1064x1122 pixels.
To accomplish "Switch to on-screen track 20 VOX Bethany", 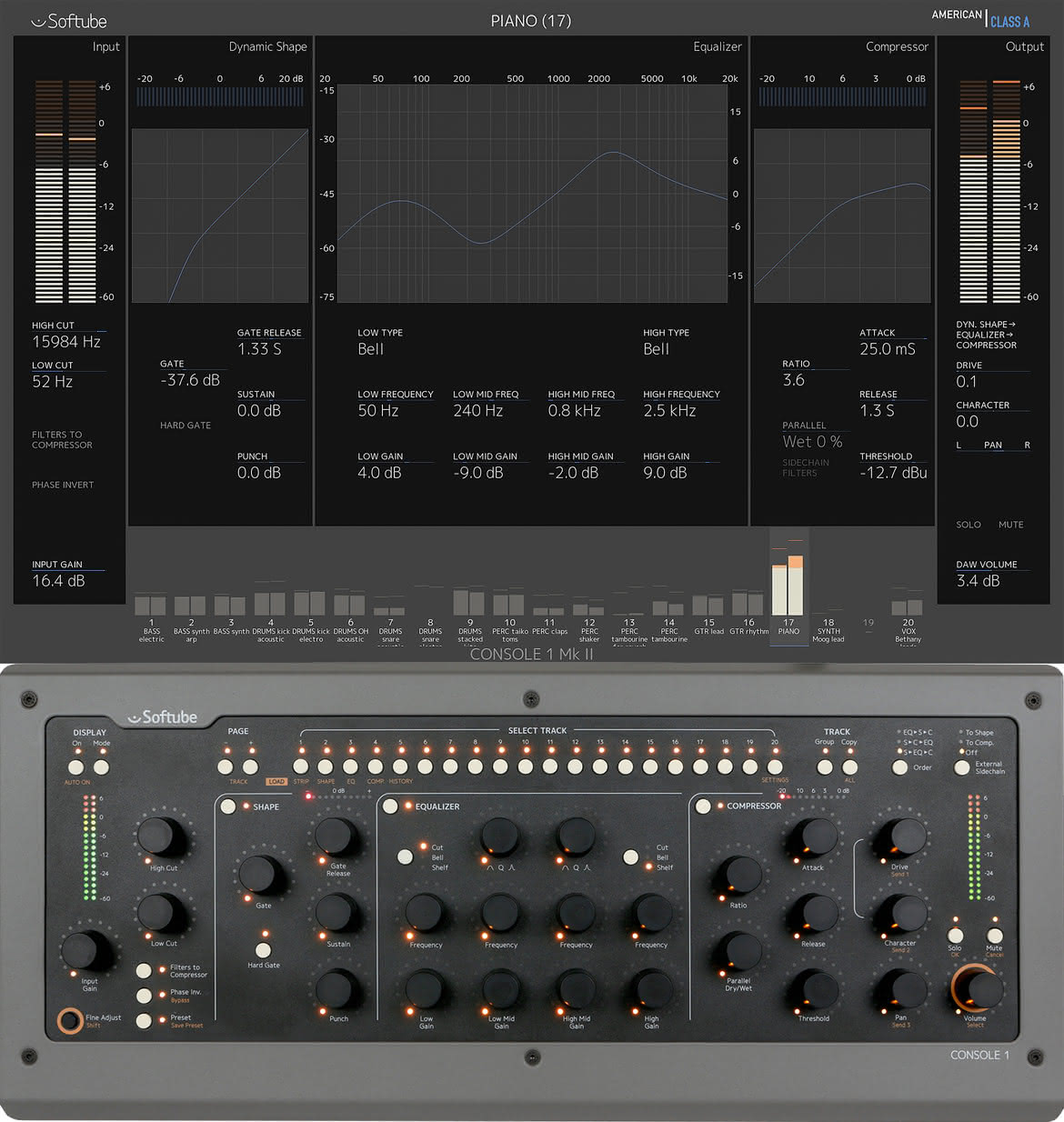I will click(x=908, y=618).
